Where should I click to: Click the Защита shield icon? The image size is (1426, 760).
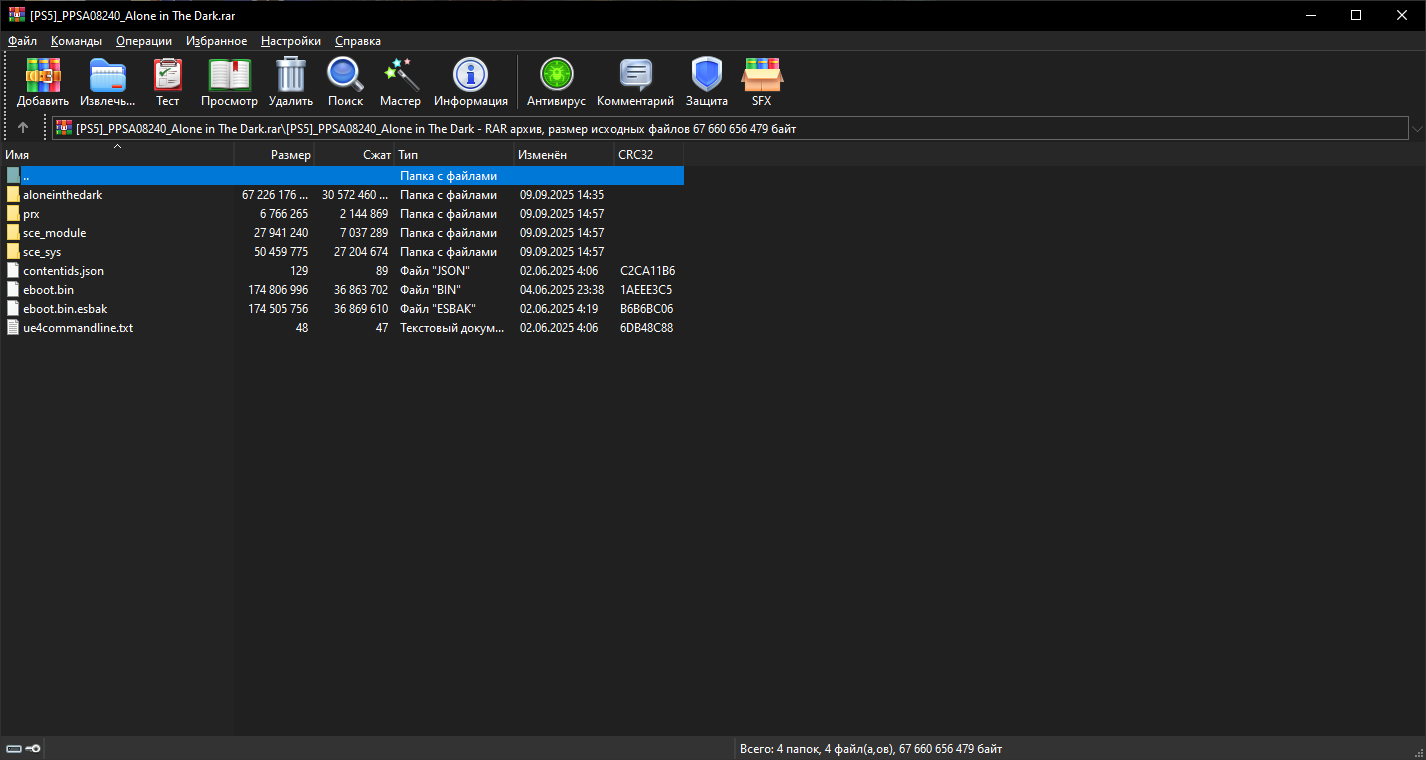[x=707, y=74]
